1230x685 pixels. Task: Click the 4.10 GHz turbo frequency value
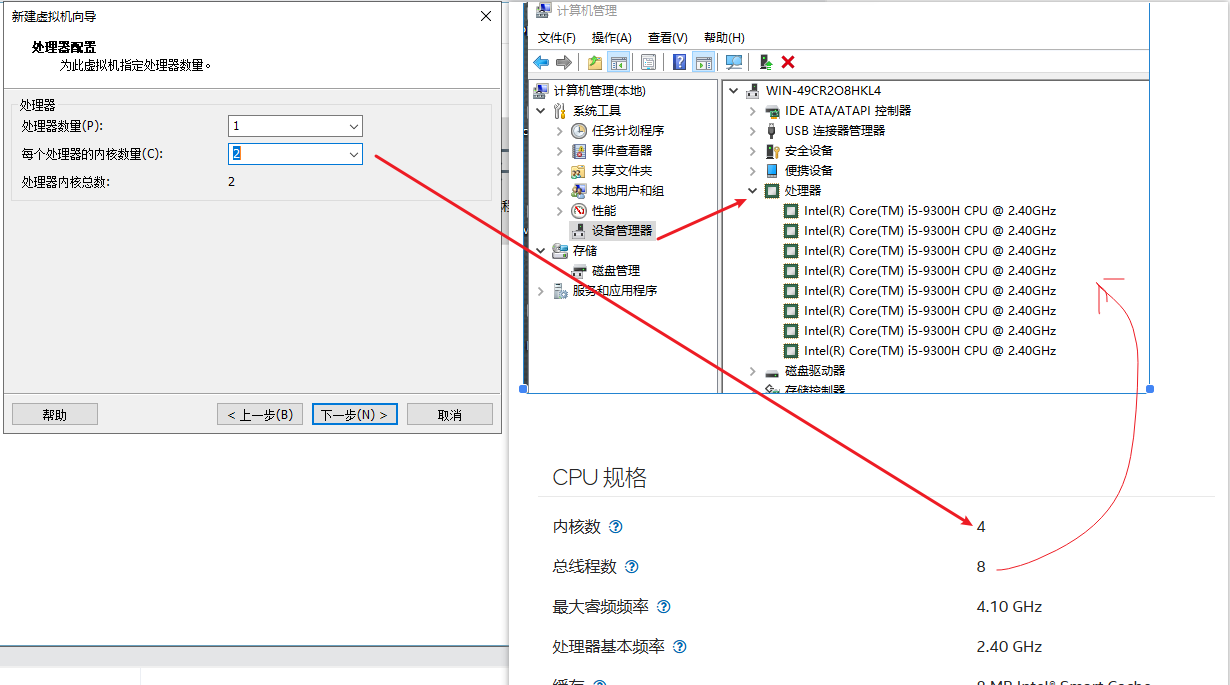coord(1009,607)
